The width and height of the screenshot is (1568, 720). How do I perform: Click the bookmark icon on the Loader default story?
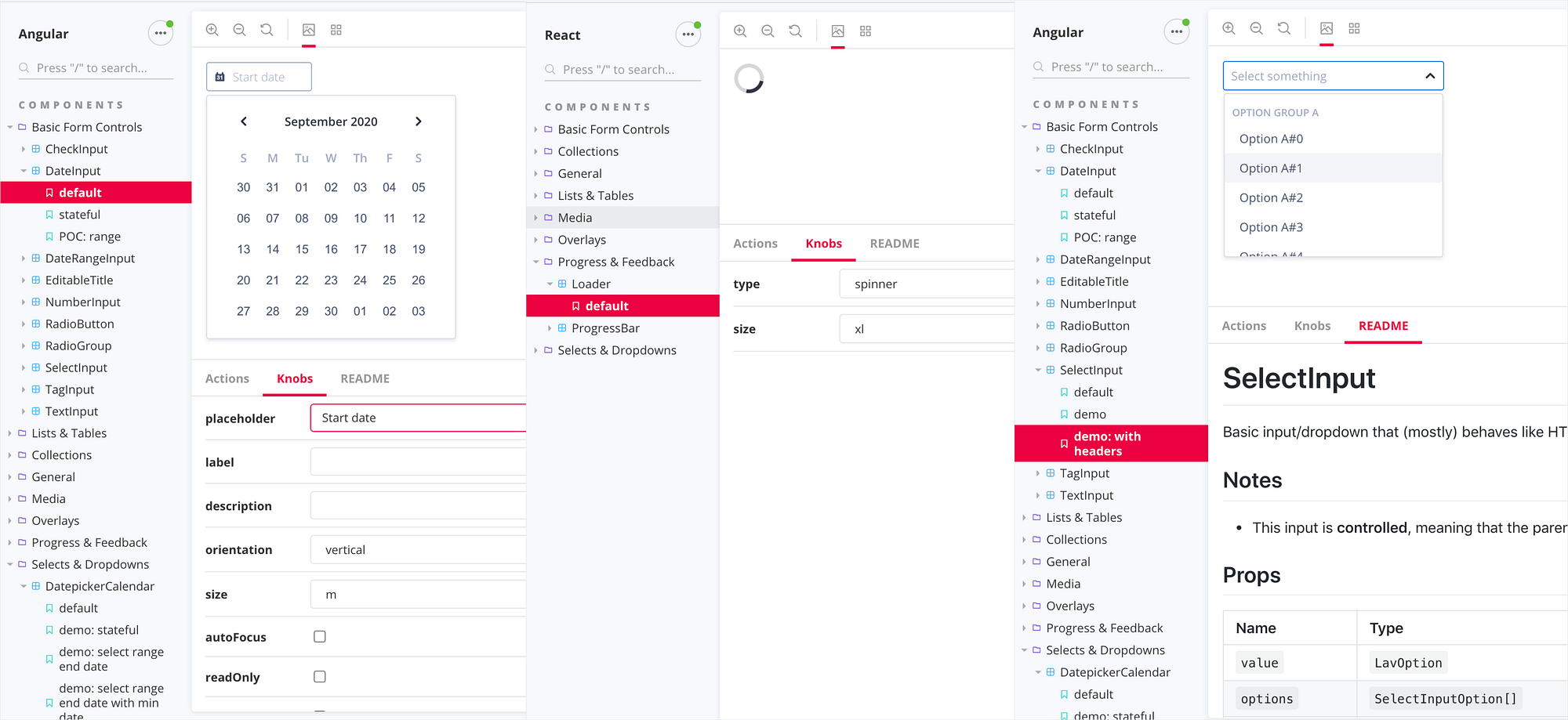575,306
